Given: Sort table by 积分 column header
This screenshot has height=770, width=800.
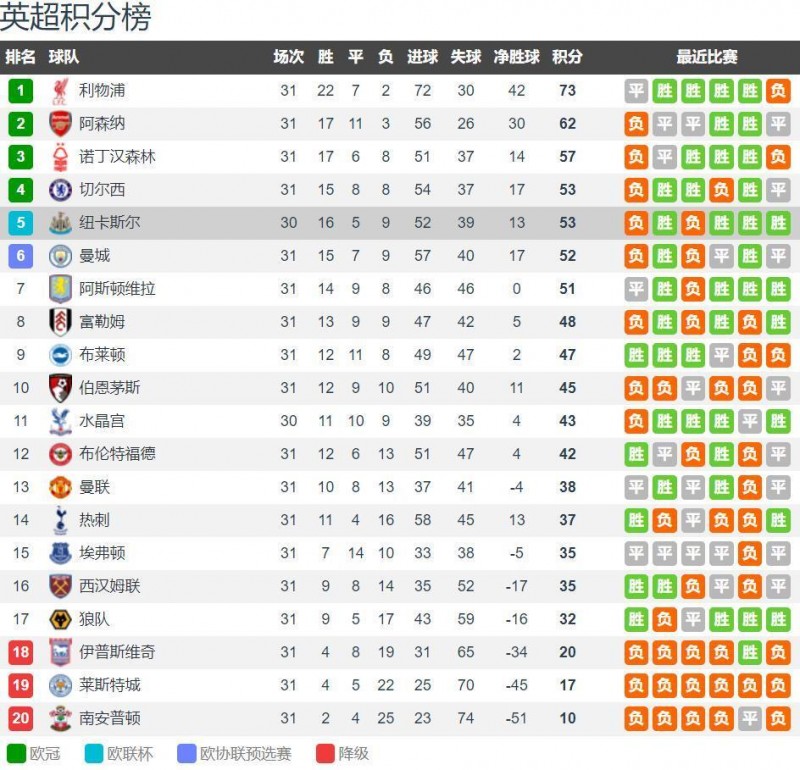Looking at the screenshot, I should (567, 57).
